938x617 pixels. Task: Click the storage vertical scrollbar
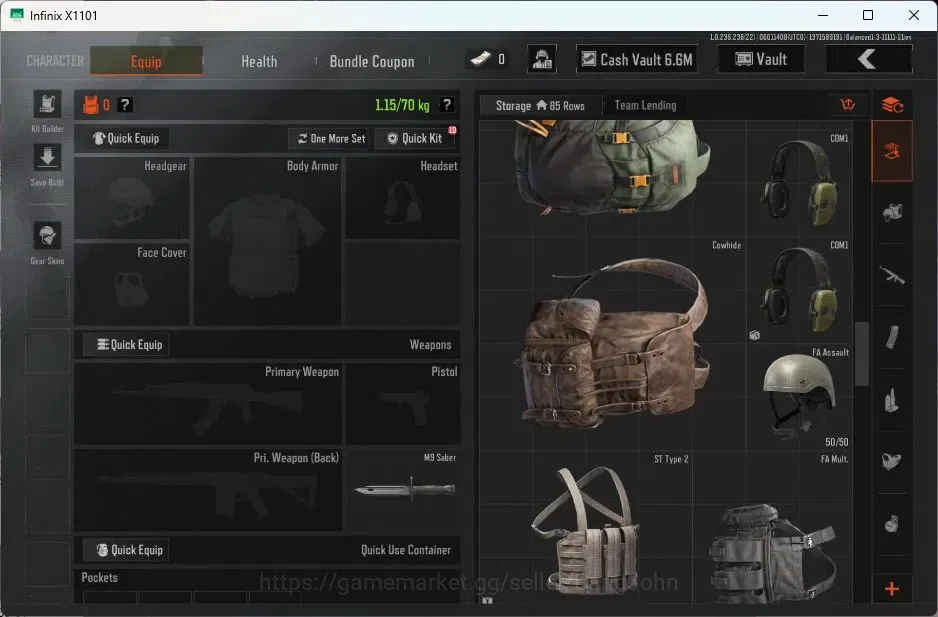coord(862,353)
